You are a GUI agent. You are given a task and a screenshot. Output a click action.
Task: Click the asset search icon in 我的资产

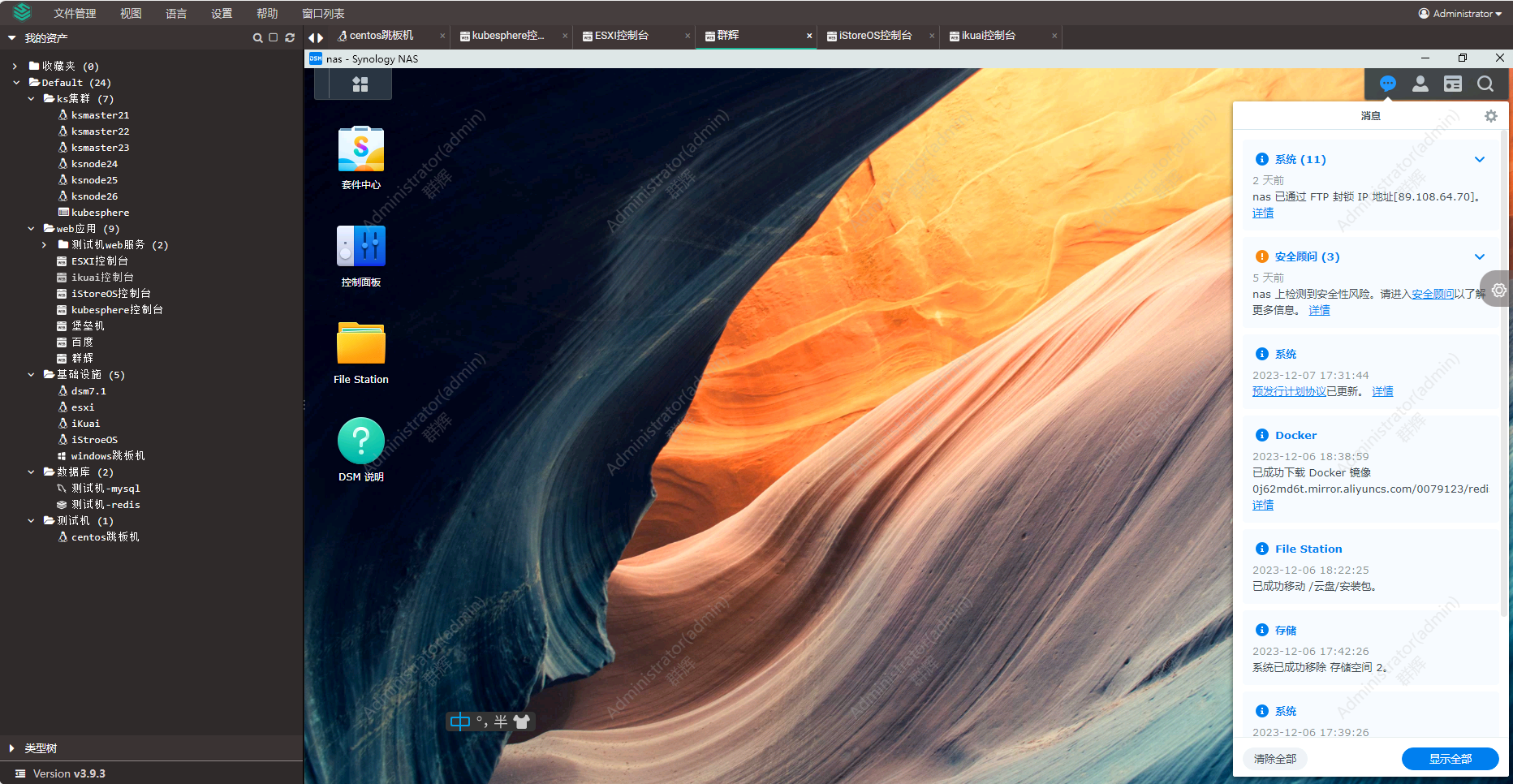[x=257, y=38]
